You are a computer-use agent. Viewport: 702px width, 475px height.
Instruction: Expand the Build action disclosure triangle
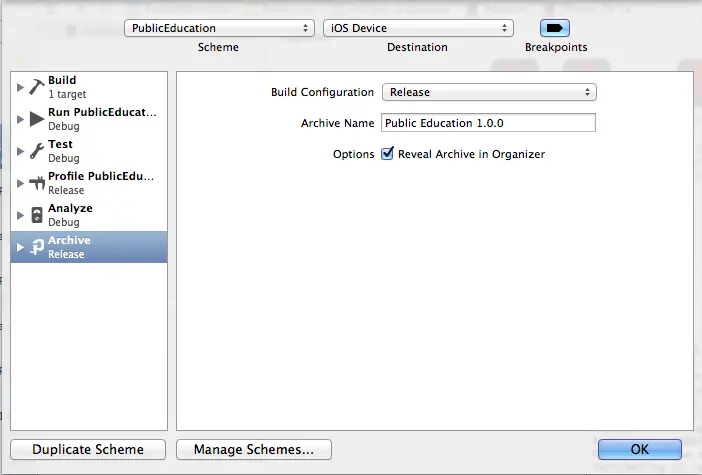pos(20,87)
